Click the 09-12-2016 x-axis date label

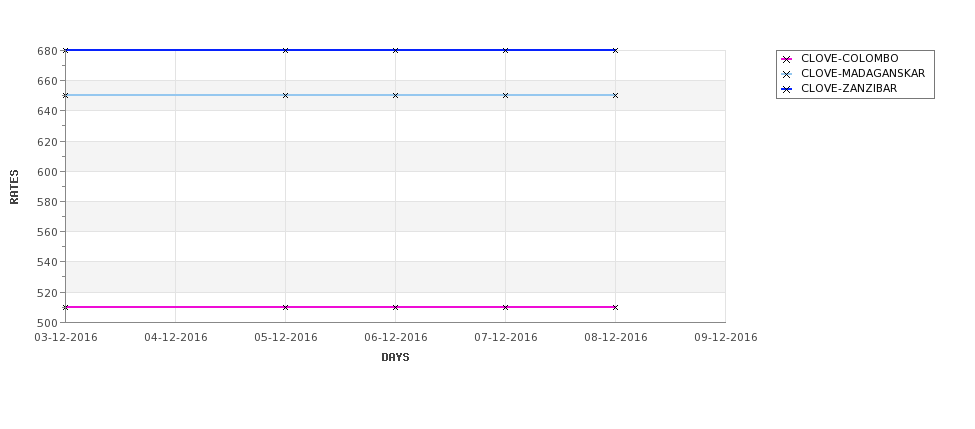(726, 338)
